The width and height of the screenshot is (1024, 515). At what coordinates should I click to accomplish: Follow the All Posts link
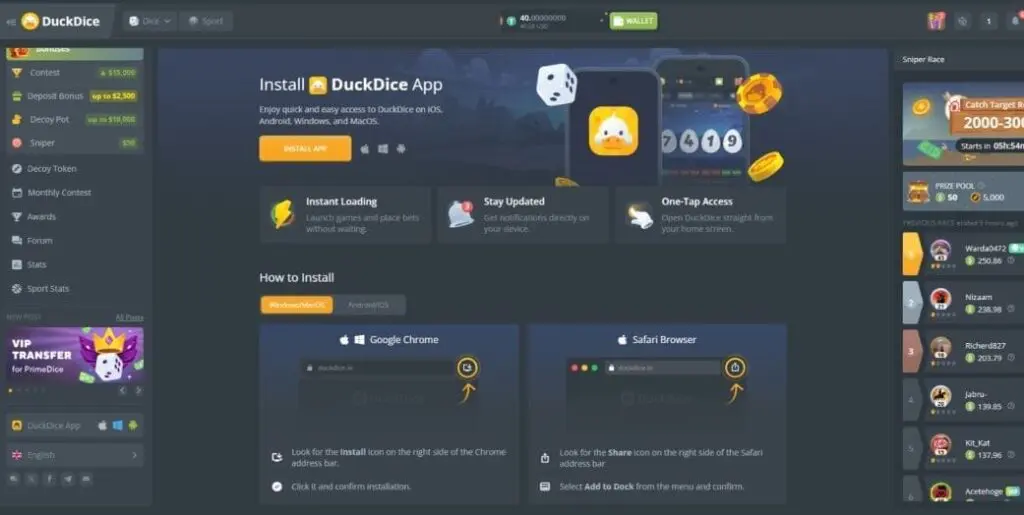click(x=129, y=317)
